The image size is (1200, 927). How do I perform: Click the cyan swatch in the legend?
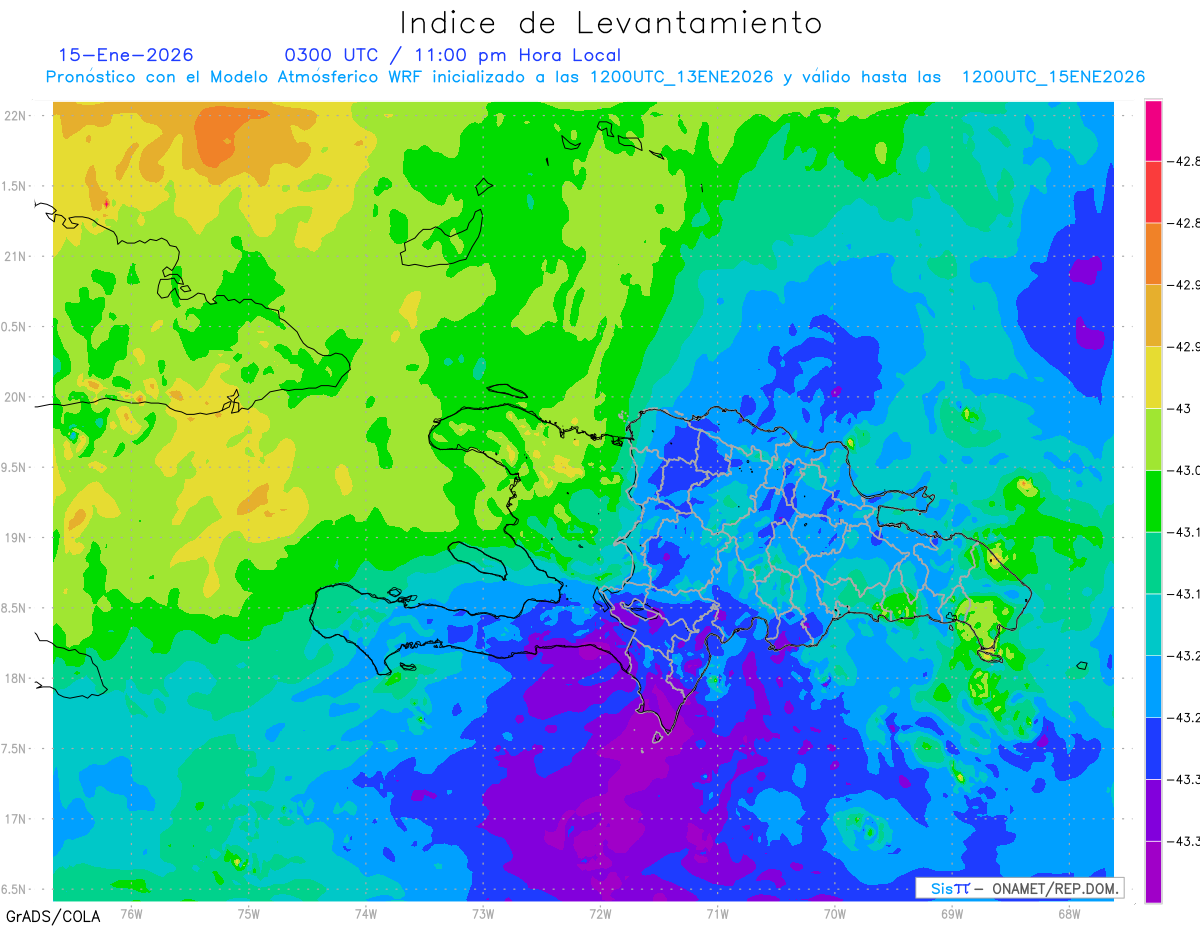click(x=1153, y=624)
